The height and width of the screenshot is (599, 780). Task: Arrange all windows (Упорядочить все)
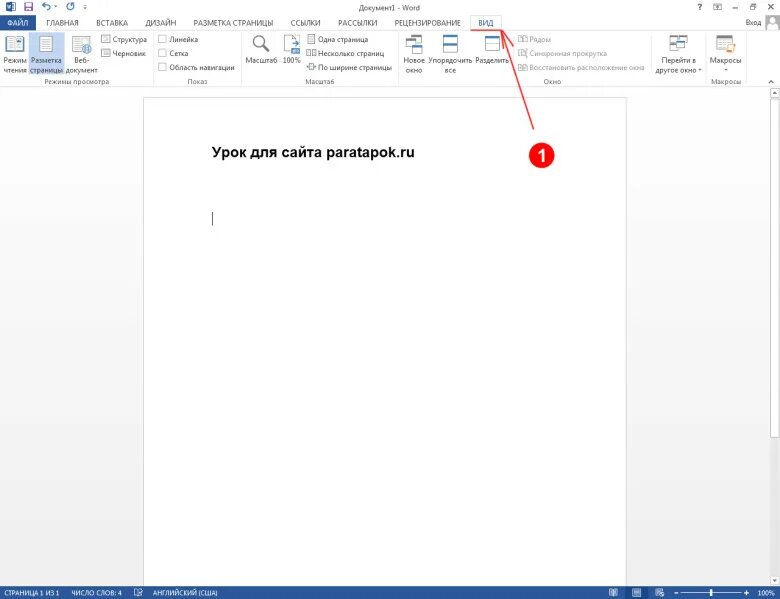pyautogui.click(x=450, y=54)
